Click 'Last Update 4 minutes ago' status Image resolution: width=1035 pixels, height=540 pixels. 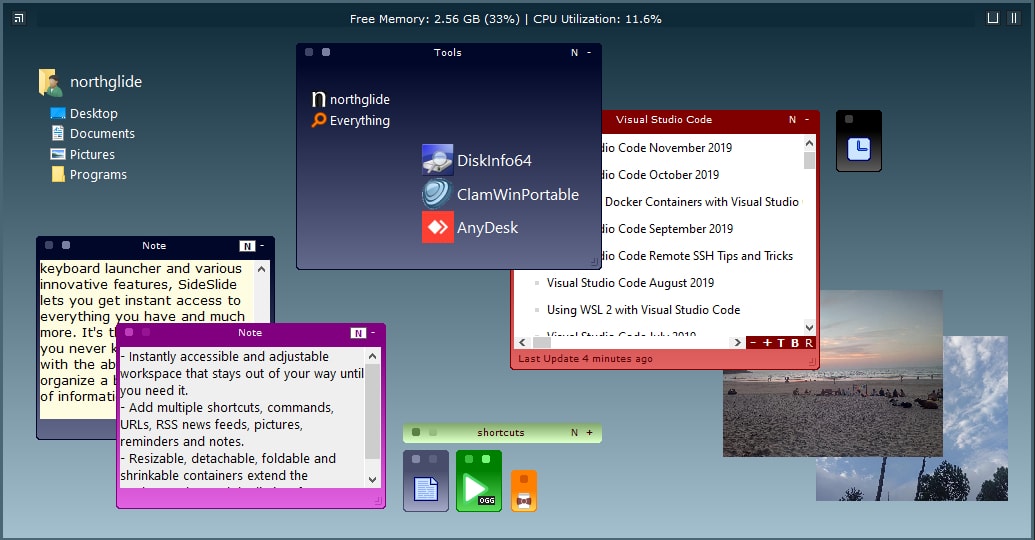tap(585, 358)
